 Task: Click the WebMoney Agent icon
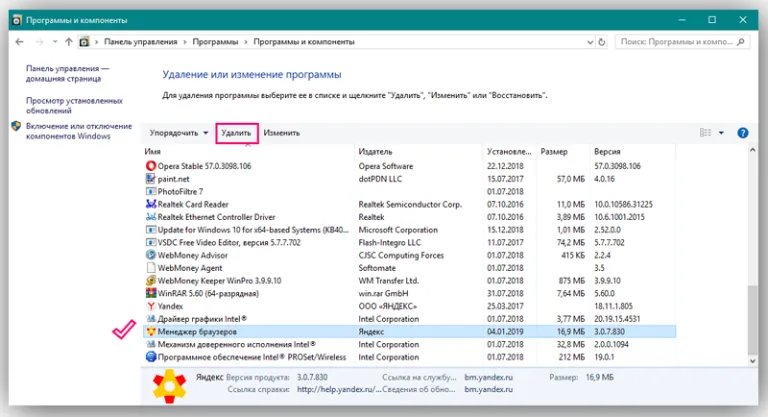[x=151, y=268]
